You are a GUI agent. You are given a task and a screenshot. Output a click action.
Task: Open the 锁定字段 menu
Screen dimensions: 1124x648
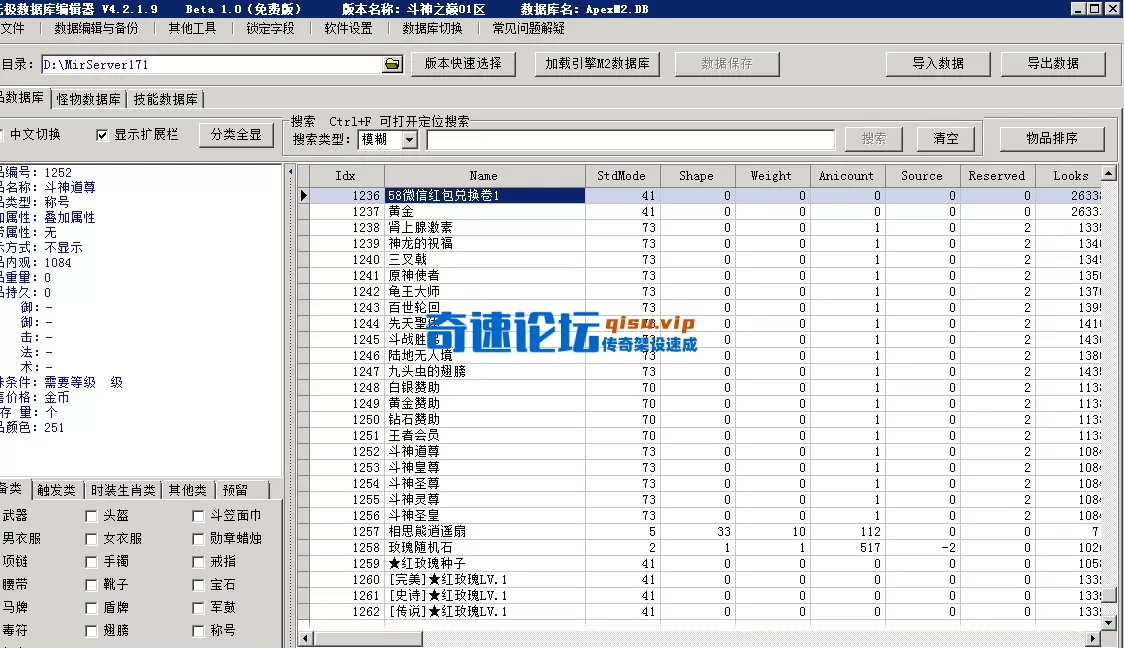(270, 29)
